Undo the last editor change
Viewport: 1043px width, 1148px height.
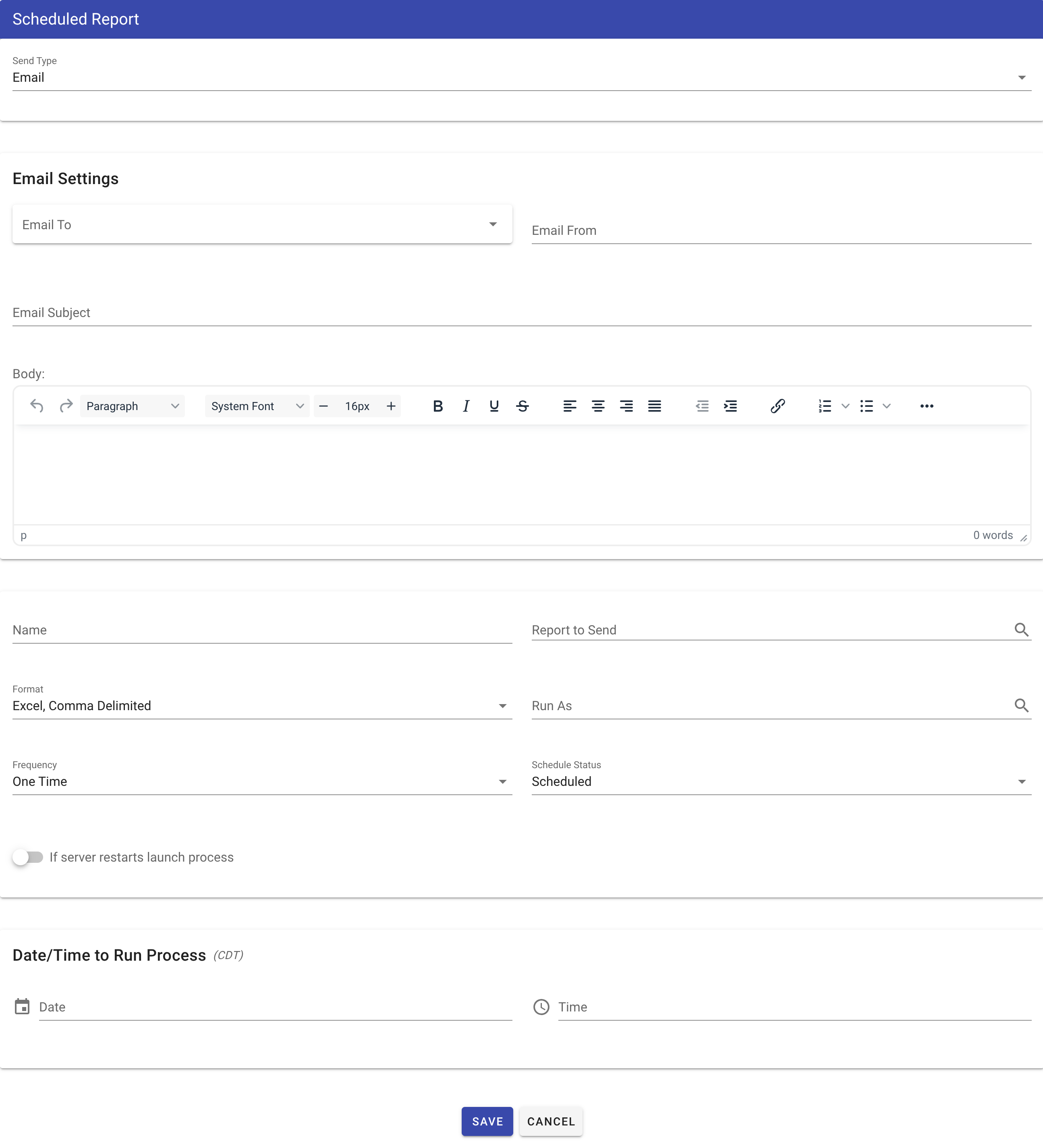click(x=36, y=406)
